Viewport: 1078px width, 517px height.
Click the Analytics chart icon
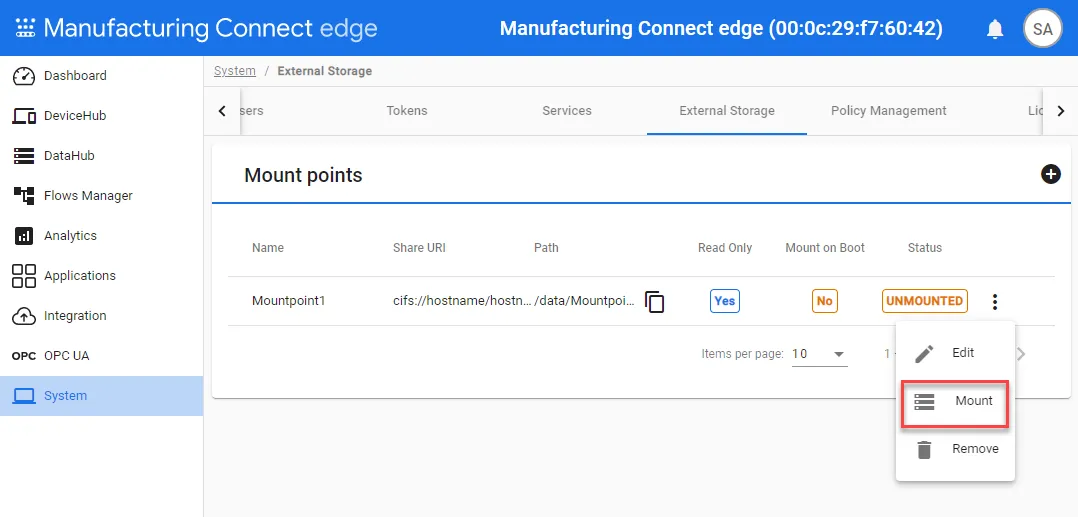tap(24, 236)
